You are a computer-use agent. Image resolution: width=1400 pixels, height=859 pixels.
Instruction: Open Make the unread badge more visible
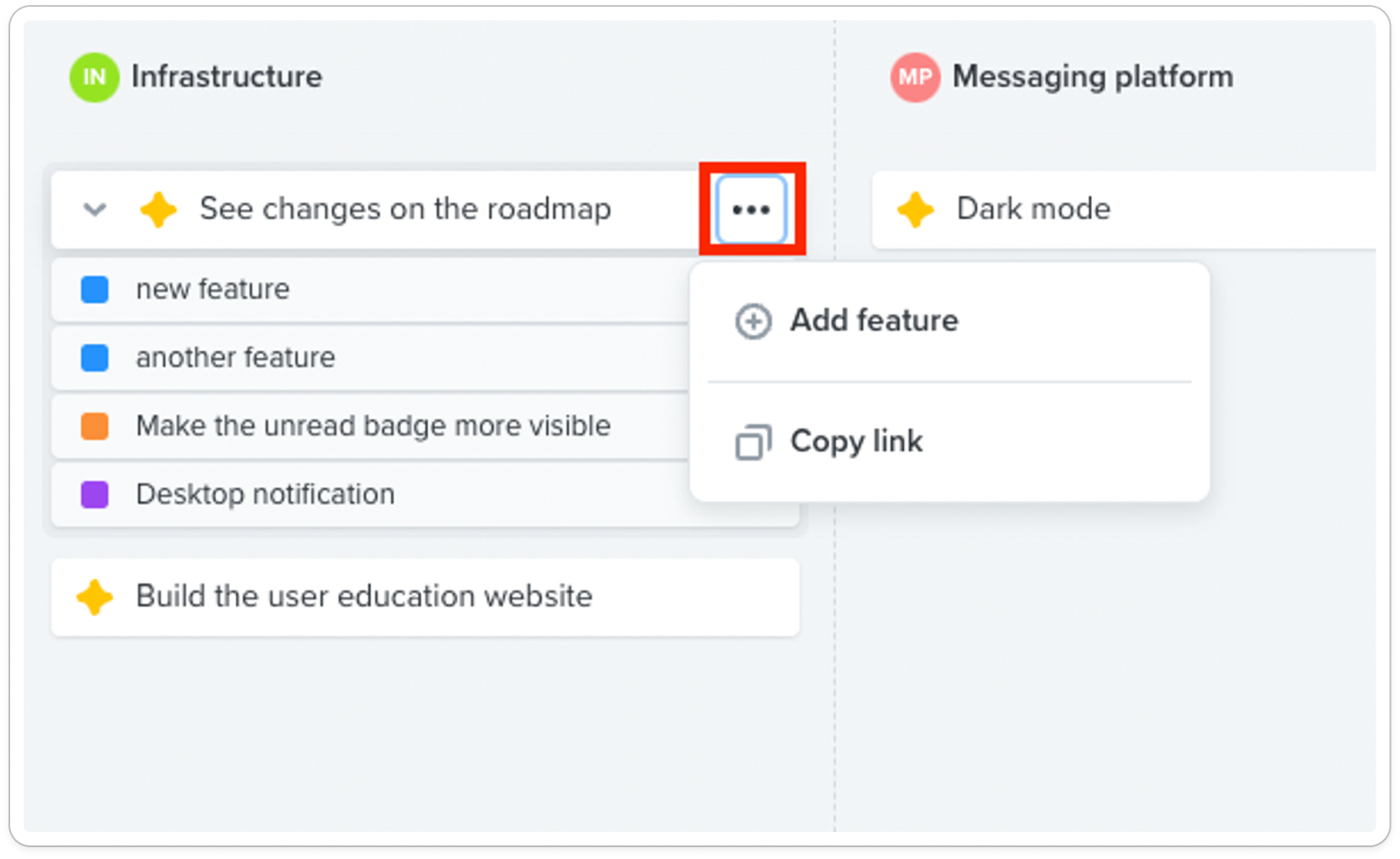tap(371, 426)
